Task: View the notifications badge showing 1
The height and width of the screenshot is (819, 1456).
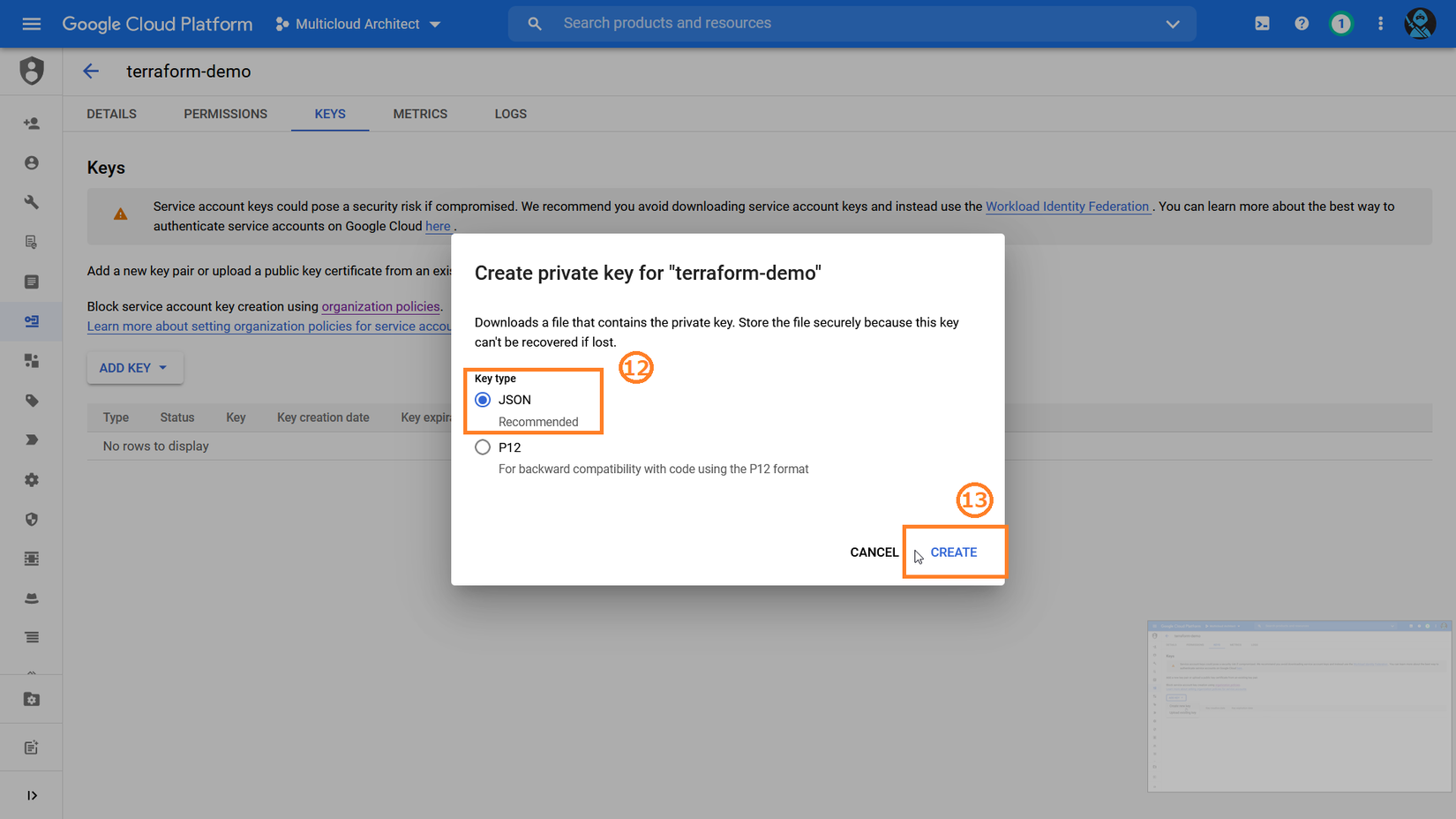Action: coord(1341,24)
